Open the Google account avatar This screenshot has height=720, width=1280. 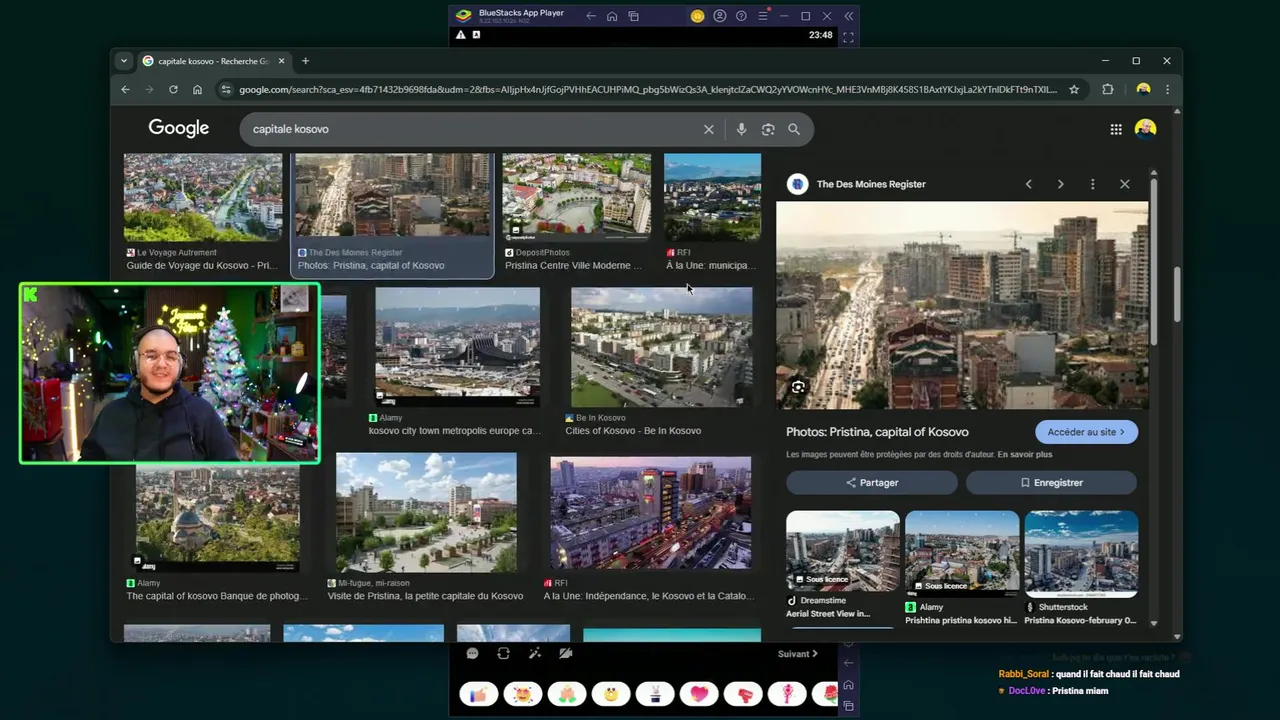point(1146,129)
